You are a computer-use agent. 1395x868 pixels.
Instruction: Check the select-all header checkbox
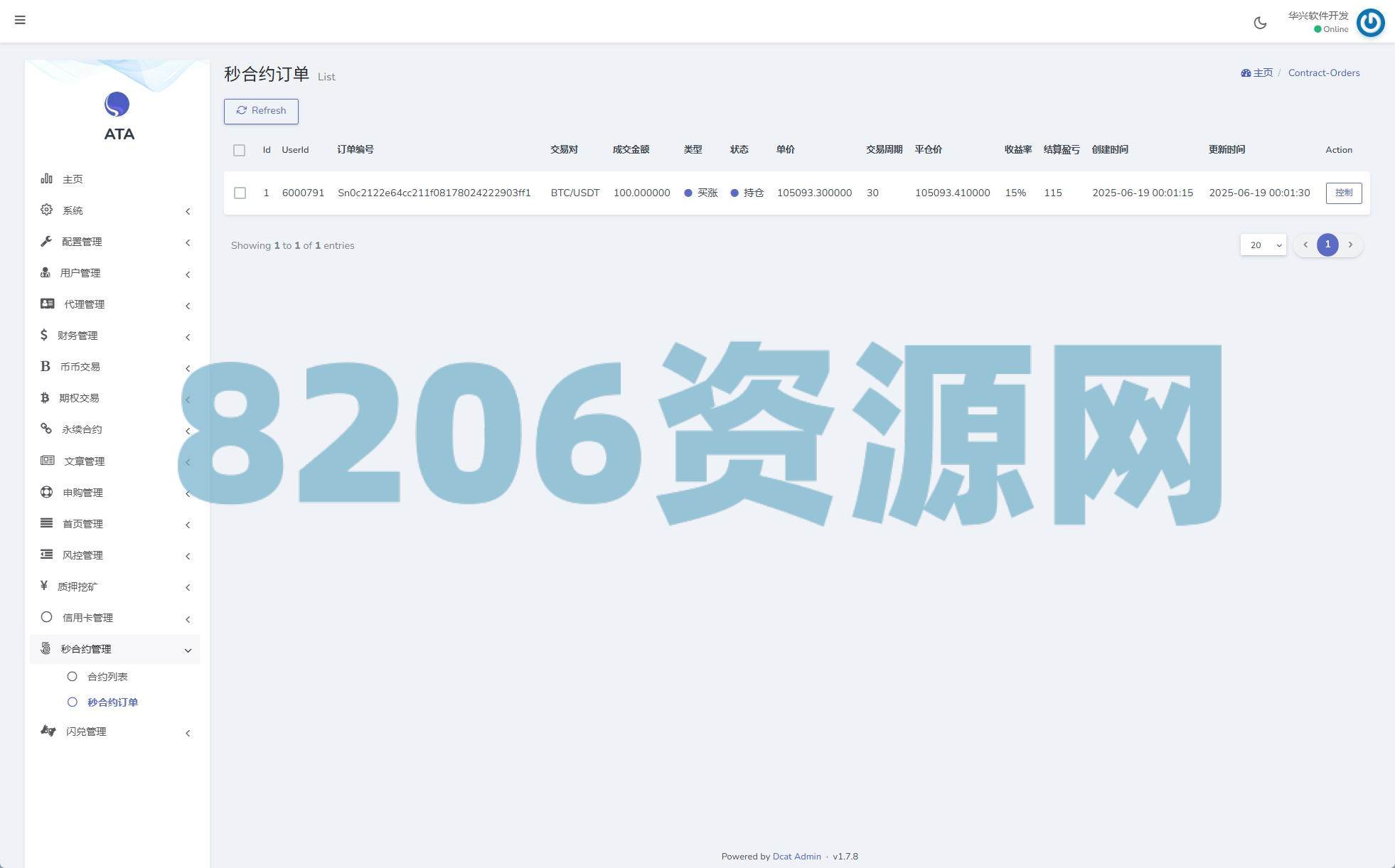coord(239,150)
